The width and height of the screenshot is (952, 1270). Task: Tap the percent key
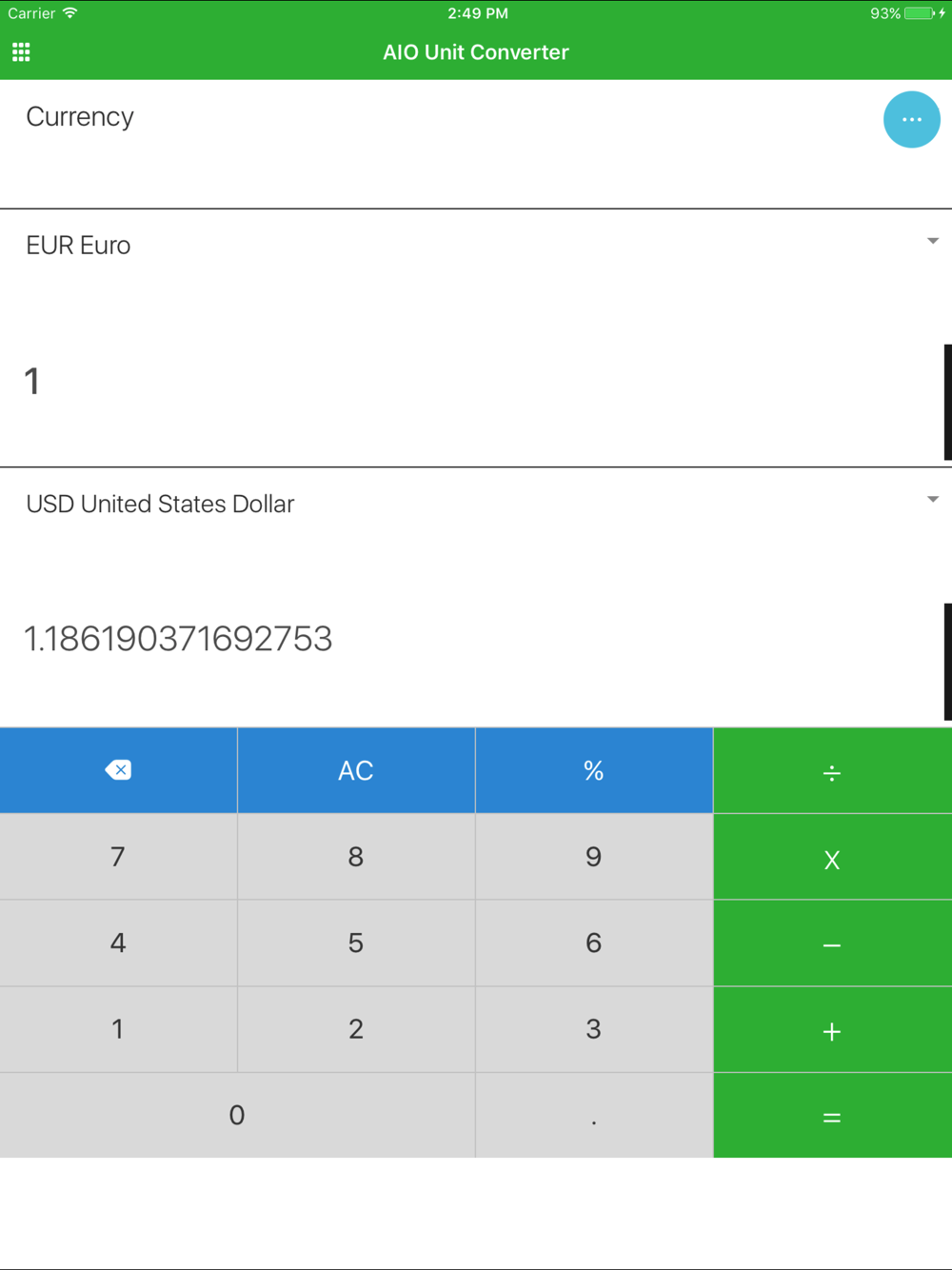[594, 770]
